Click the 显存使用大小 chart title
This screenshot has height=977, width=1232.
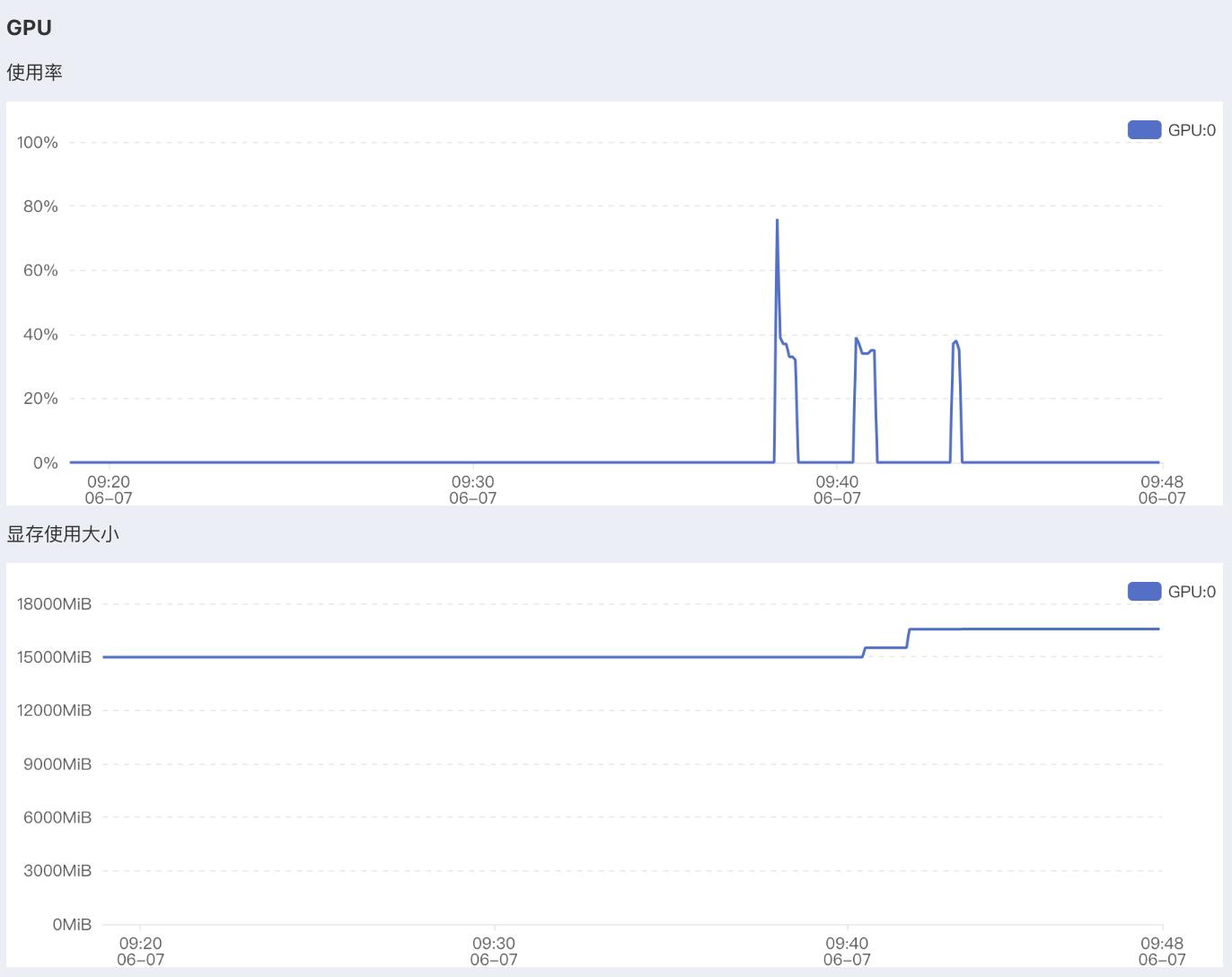click(x=63, y=534)
